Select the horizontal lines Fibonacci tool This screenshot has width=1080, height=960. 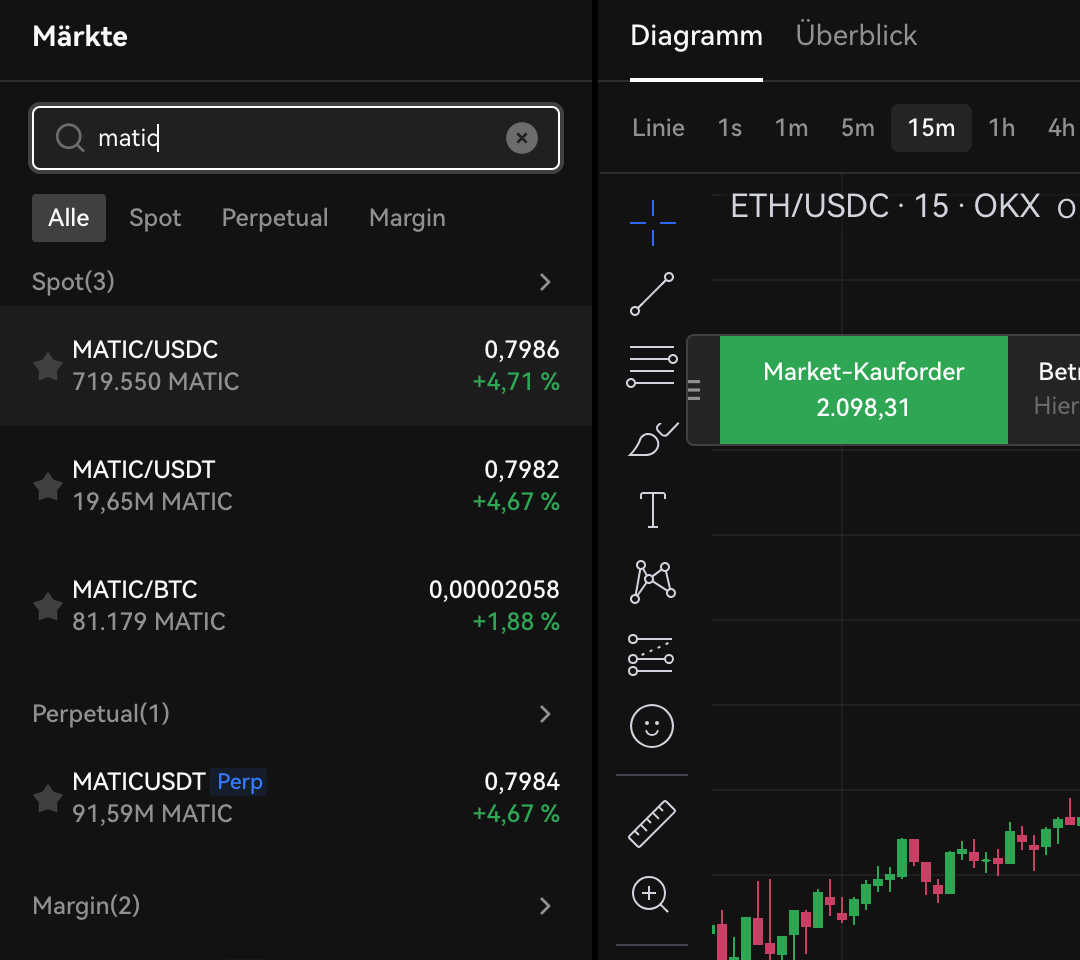[652, 366]
